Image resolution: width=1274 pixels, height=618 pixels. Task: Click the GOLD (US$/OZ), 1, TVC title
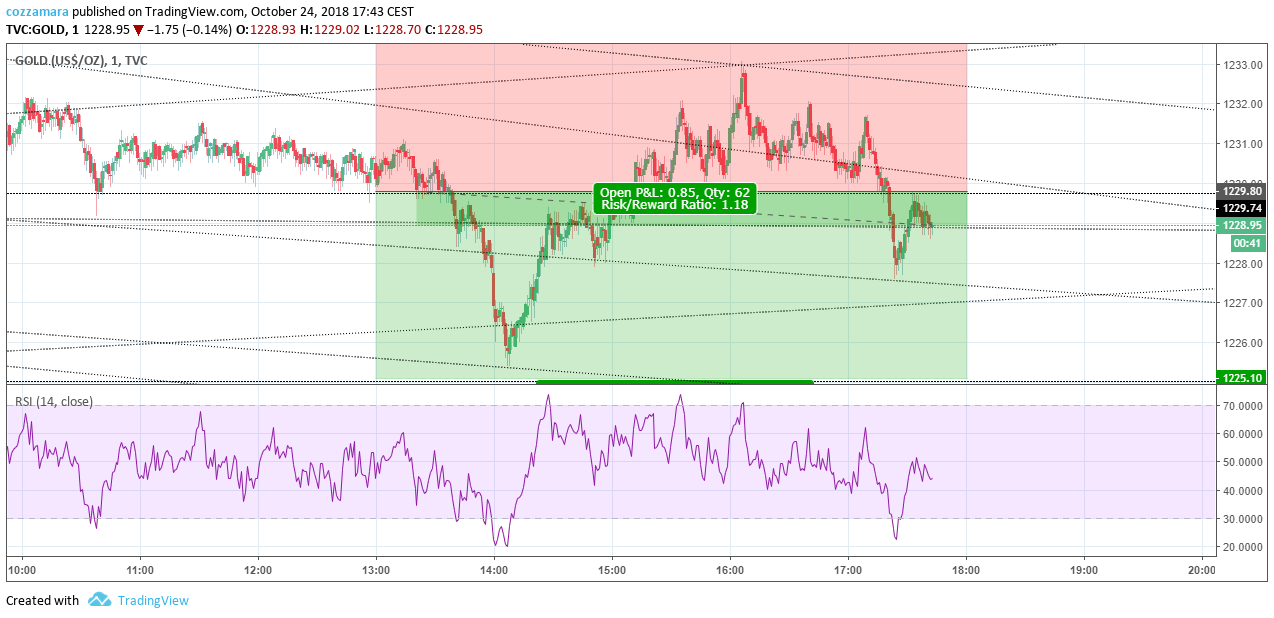pyautogui.click(x=81, y=61)
